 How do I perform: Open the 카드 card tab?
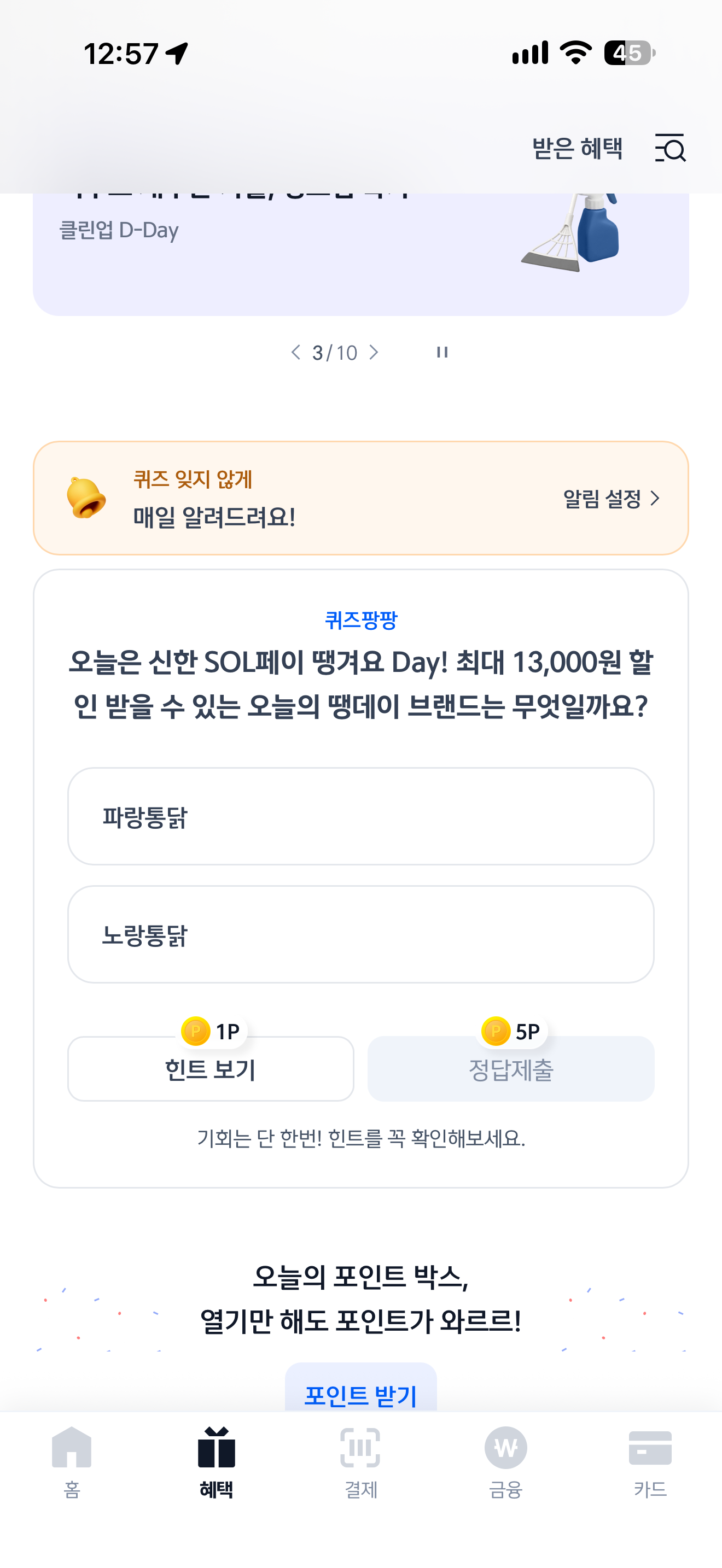[650, 1461]
